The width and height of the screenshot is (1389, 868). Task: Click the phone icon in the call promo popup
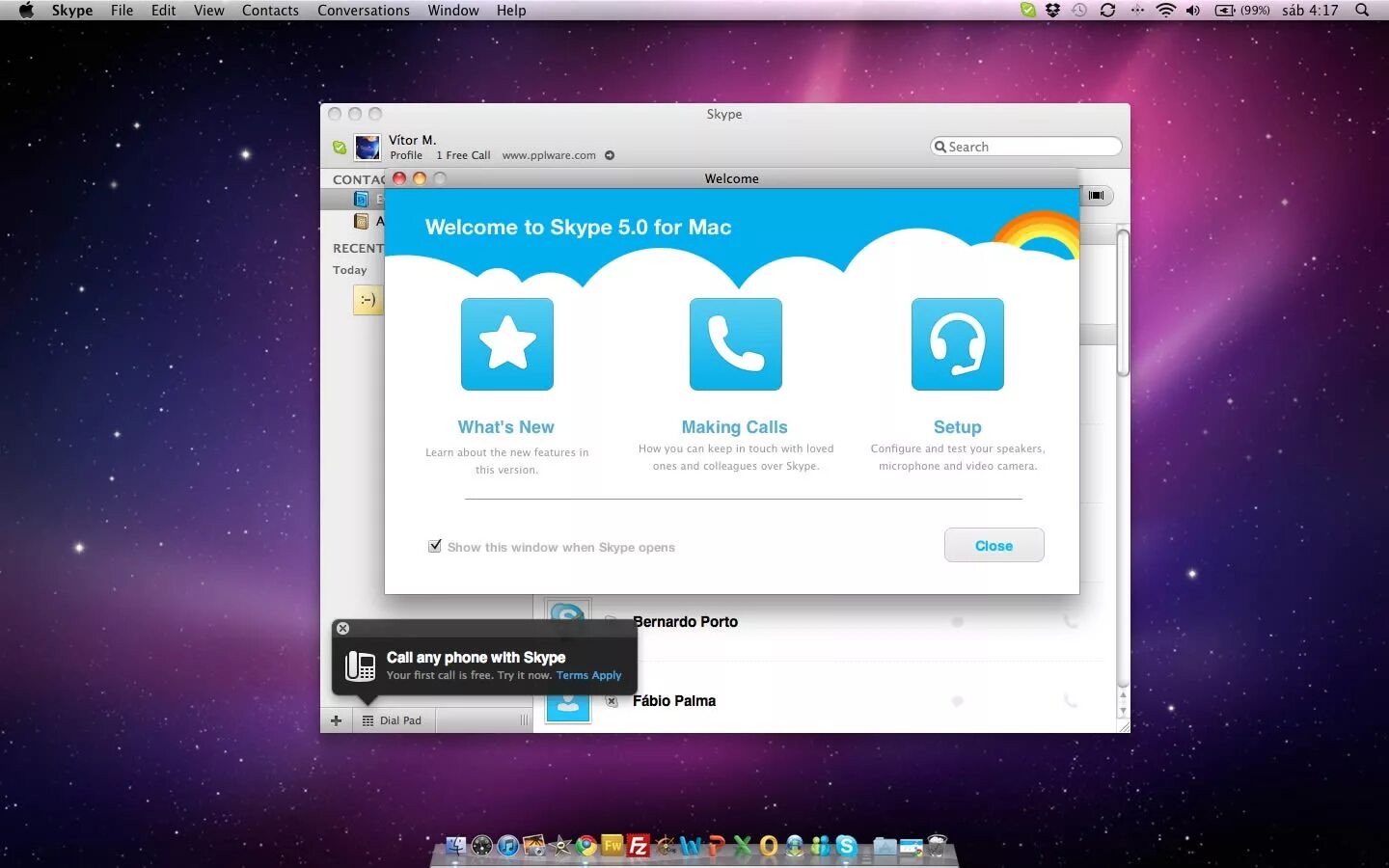coord(361,665)
